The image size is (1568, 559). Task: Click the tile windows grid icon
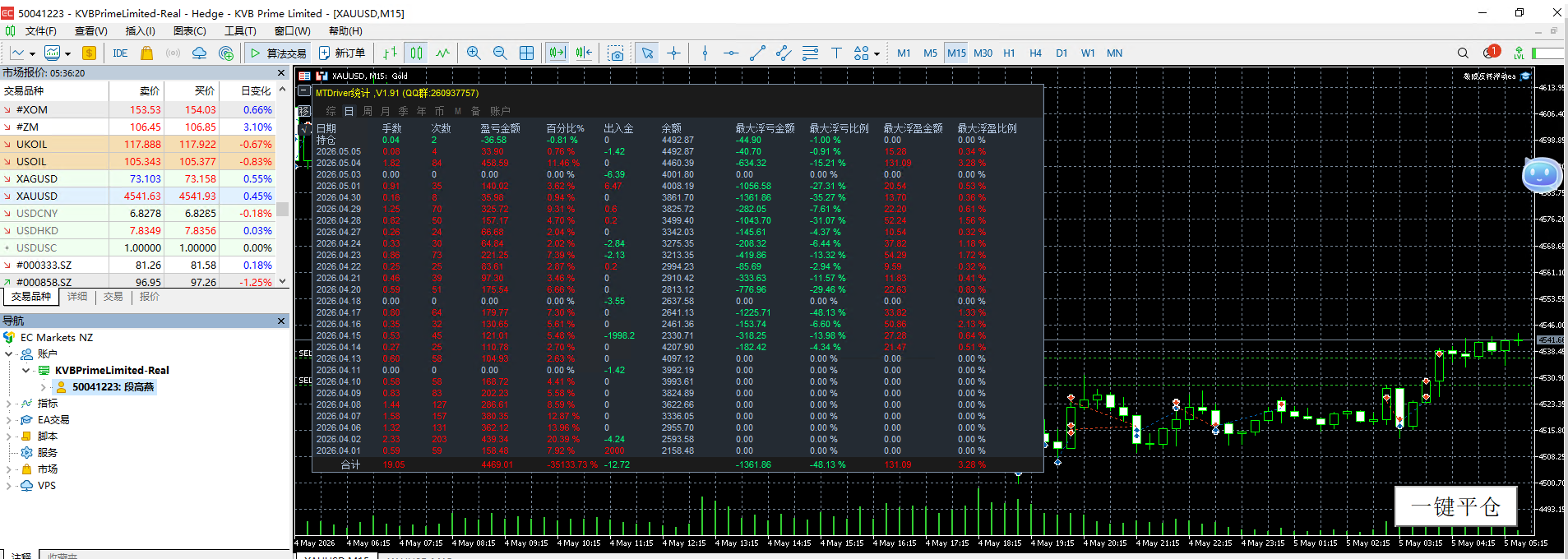(526, 53)
